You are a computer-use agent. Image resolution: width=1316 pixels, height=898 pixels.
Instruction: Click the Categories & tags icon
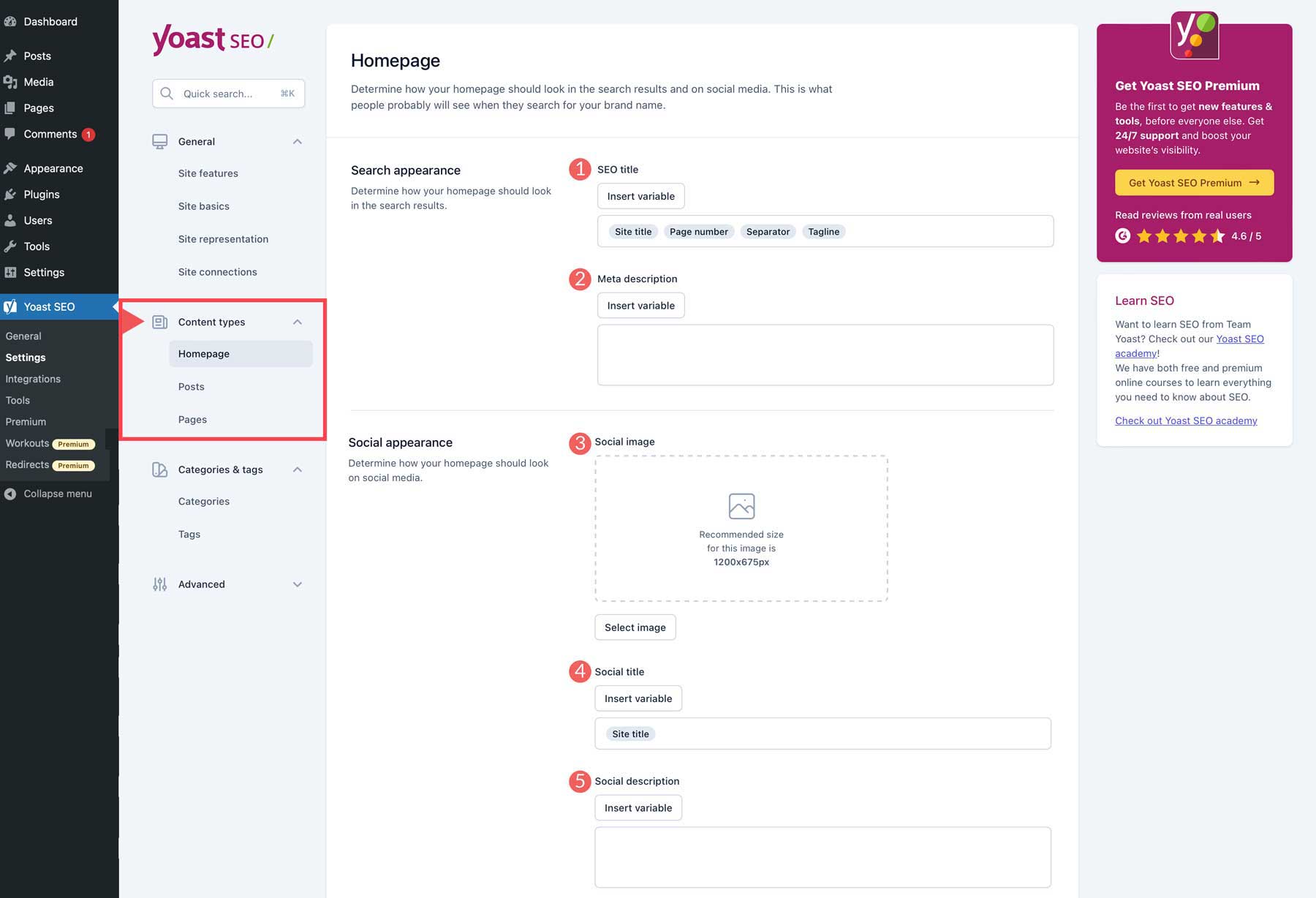pos(159,469)
